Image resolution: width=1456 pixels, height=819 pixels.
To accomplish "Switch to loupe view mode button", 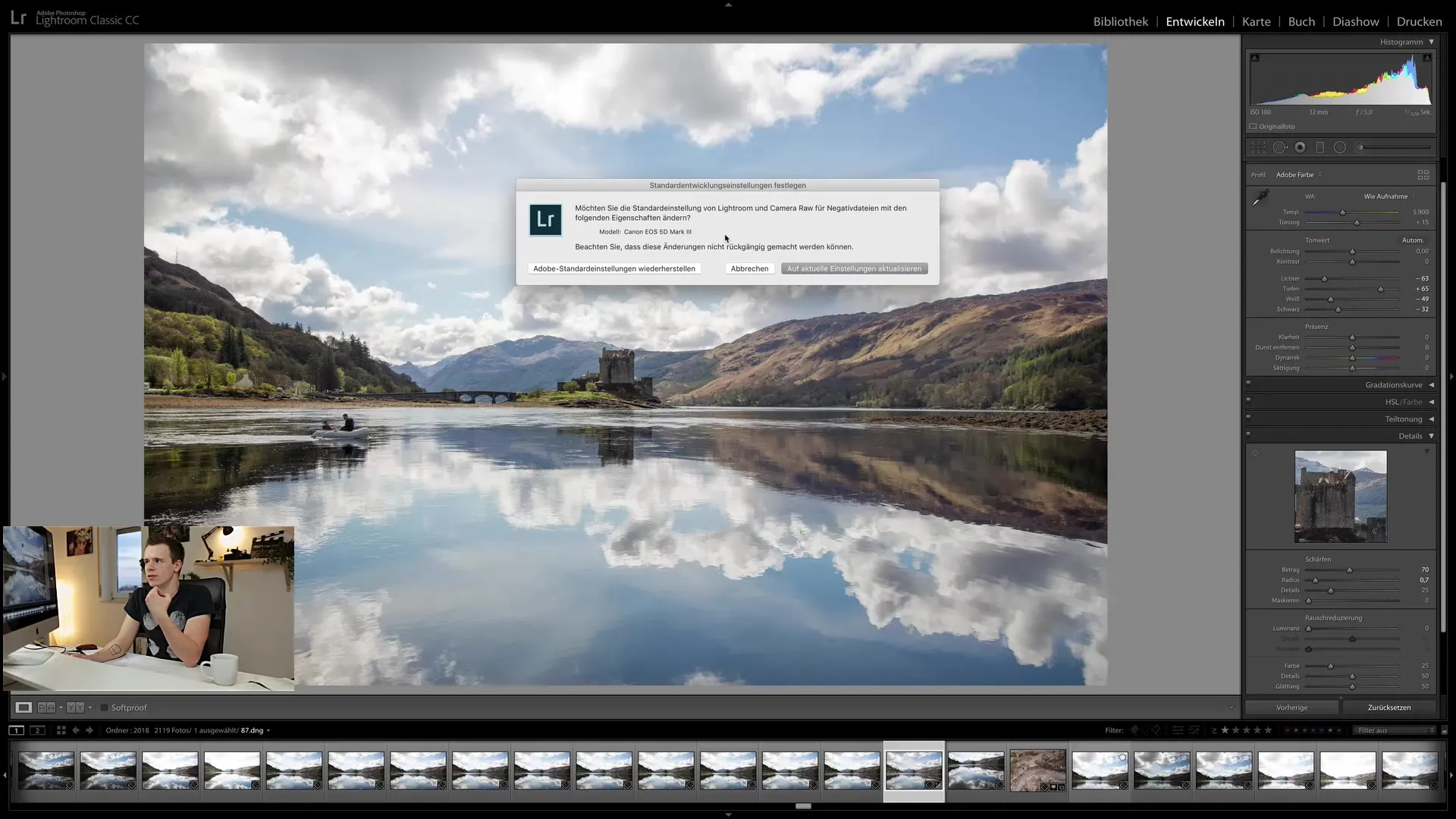I will point(24,708).
